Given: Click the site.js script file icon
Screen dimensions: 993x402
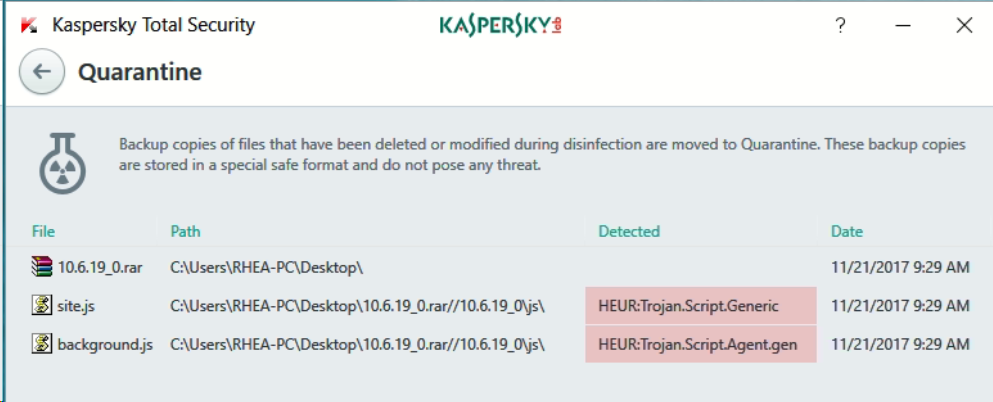Looking at the screenshot, I should tap(41, 305).
